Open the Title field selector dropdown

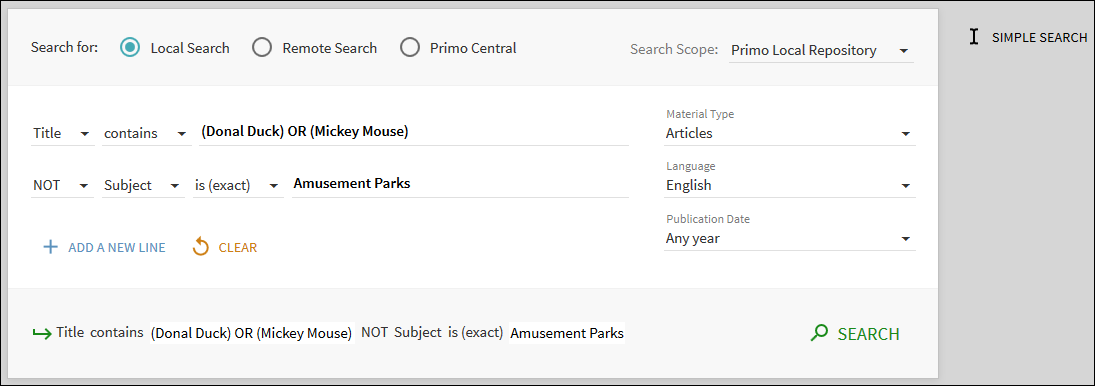click(62, 133)
